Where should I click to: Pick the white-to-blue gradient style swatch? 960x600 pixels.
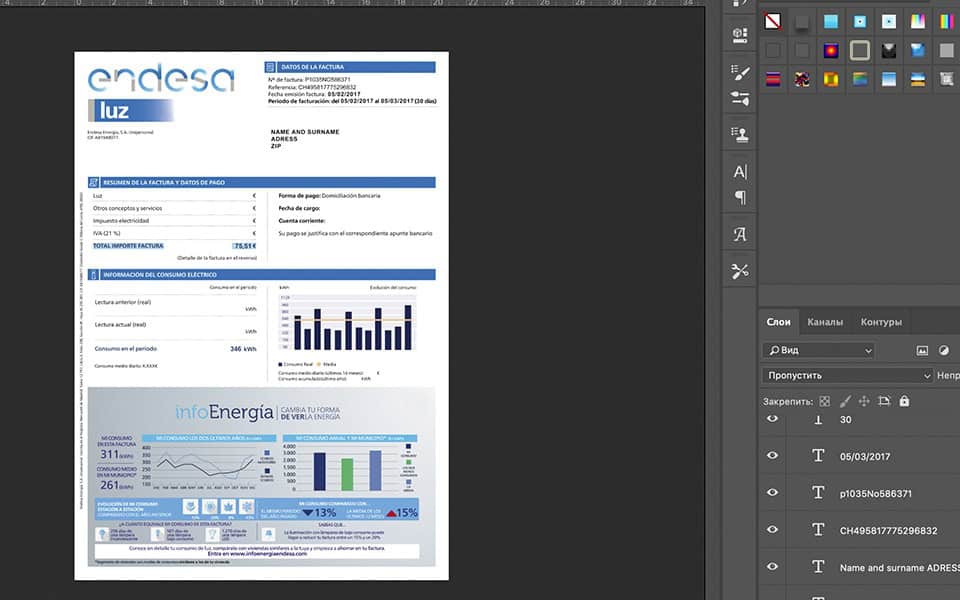point(888,79)
